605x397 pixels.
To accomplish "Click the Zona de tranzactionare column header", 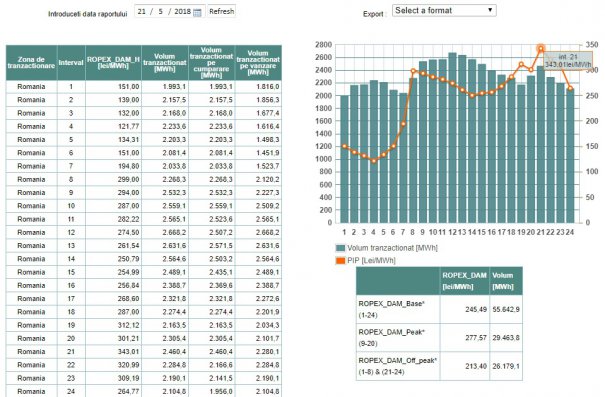I will click(32, 63).
